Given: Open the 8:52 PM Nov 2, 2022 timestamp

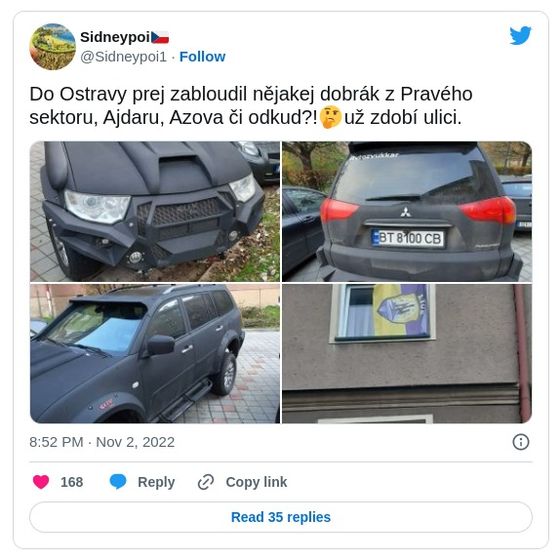Looking at the screenshot, I should point(102,442).
